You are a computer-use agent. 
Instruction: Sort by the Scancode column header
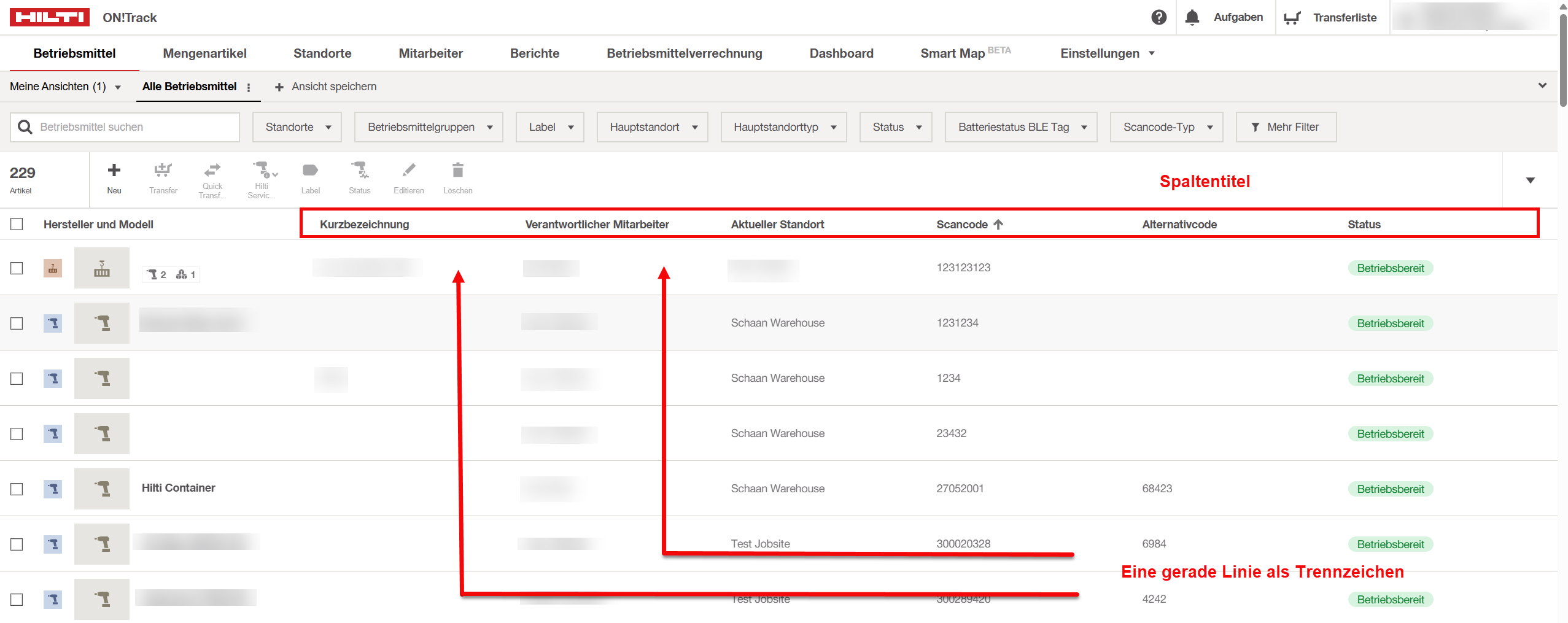point(961,225)
